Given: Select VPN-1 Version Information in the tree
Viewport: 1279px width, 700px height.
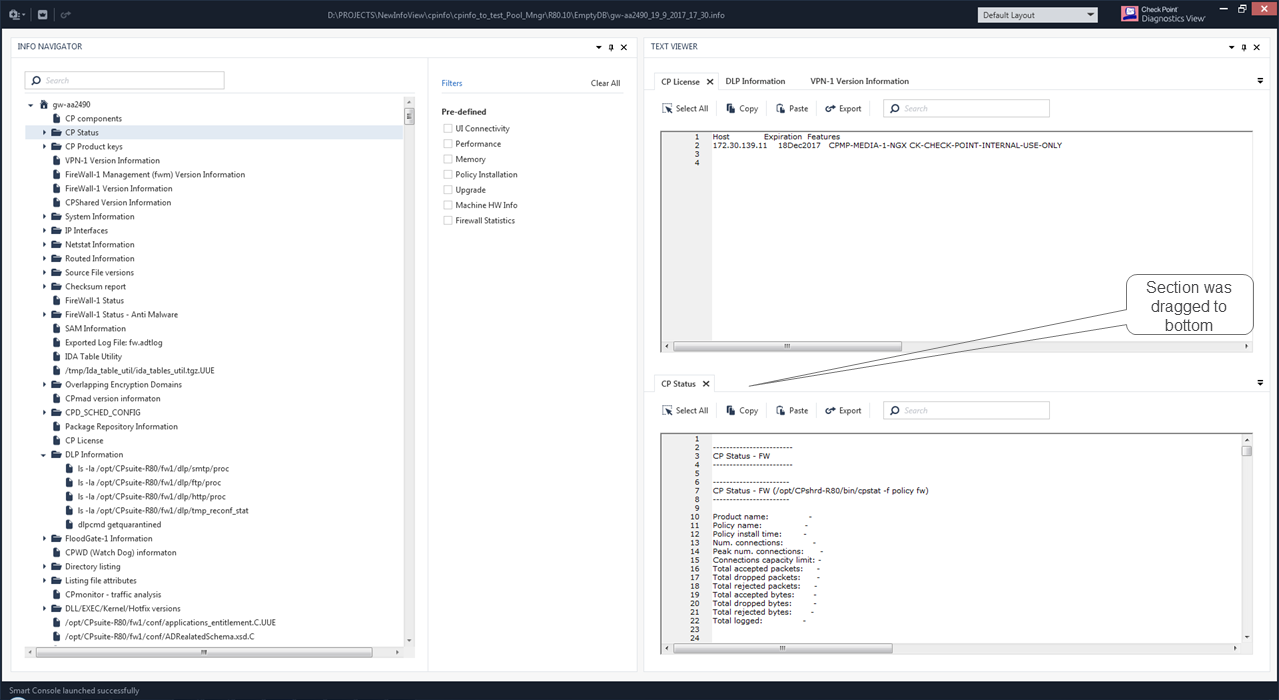Looking at the screenshot, I should [112, 160].
